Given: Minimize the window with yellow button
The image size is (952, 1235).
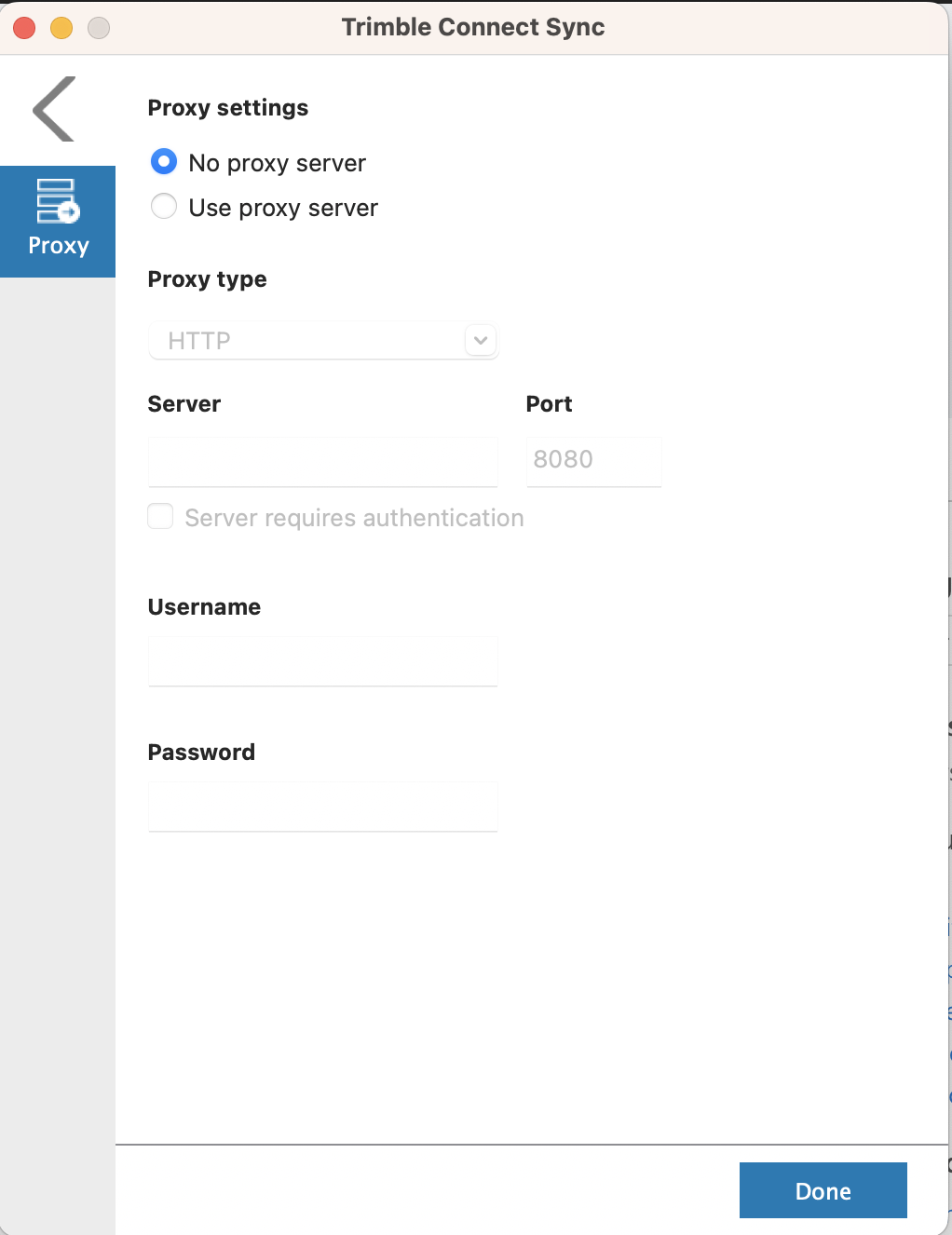Looking at the screenshot, I should [x=61, y=28].
